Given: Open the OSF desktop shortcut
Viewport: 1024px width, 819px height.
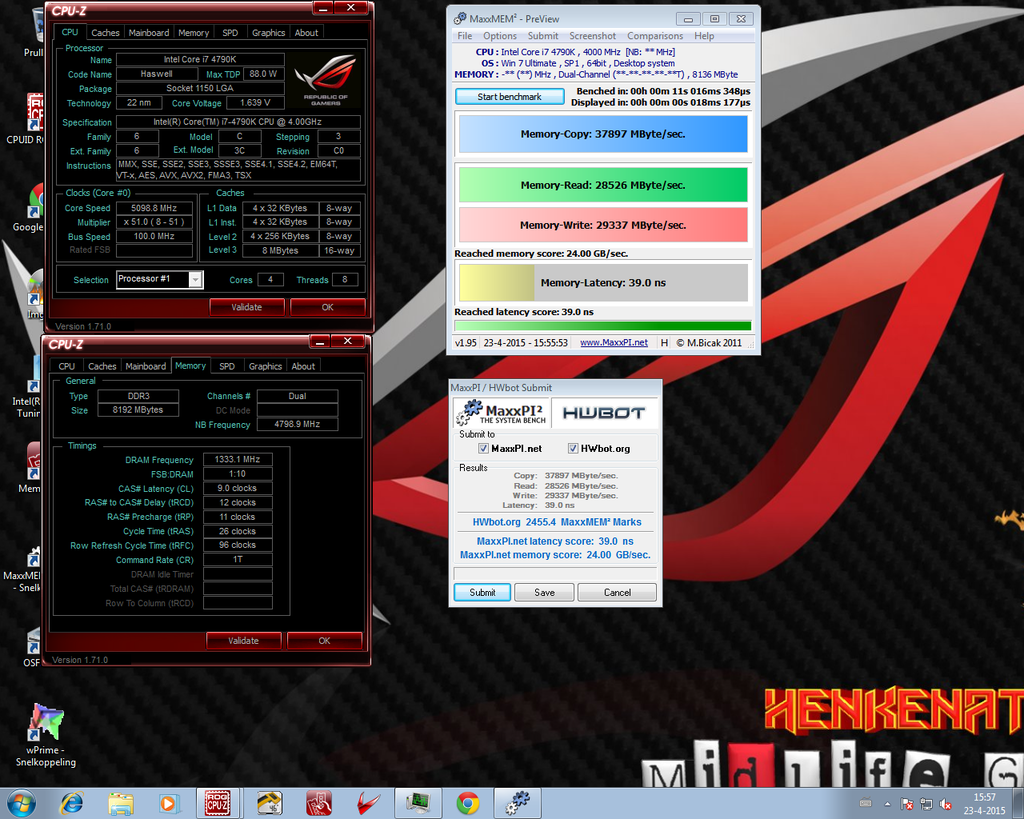Looking at the screenshot, I should pos(33,648).
